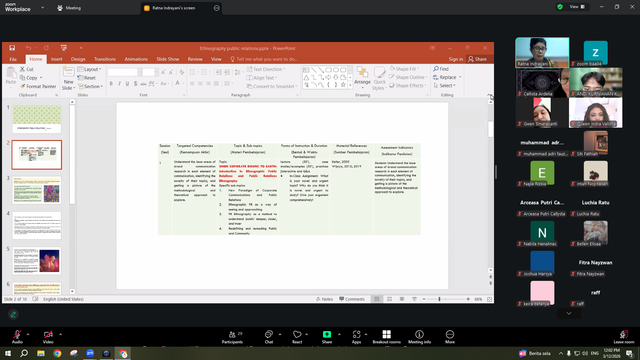Toggle Notes pane in status bar
Screen dimensions: 640x360
coord(324,299)
